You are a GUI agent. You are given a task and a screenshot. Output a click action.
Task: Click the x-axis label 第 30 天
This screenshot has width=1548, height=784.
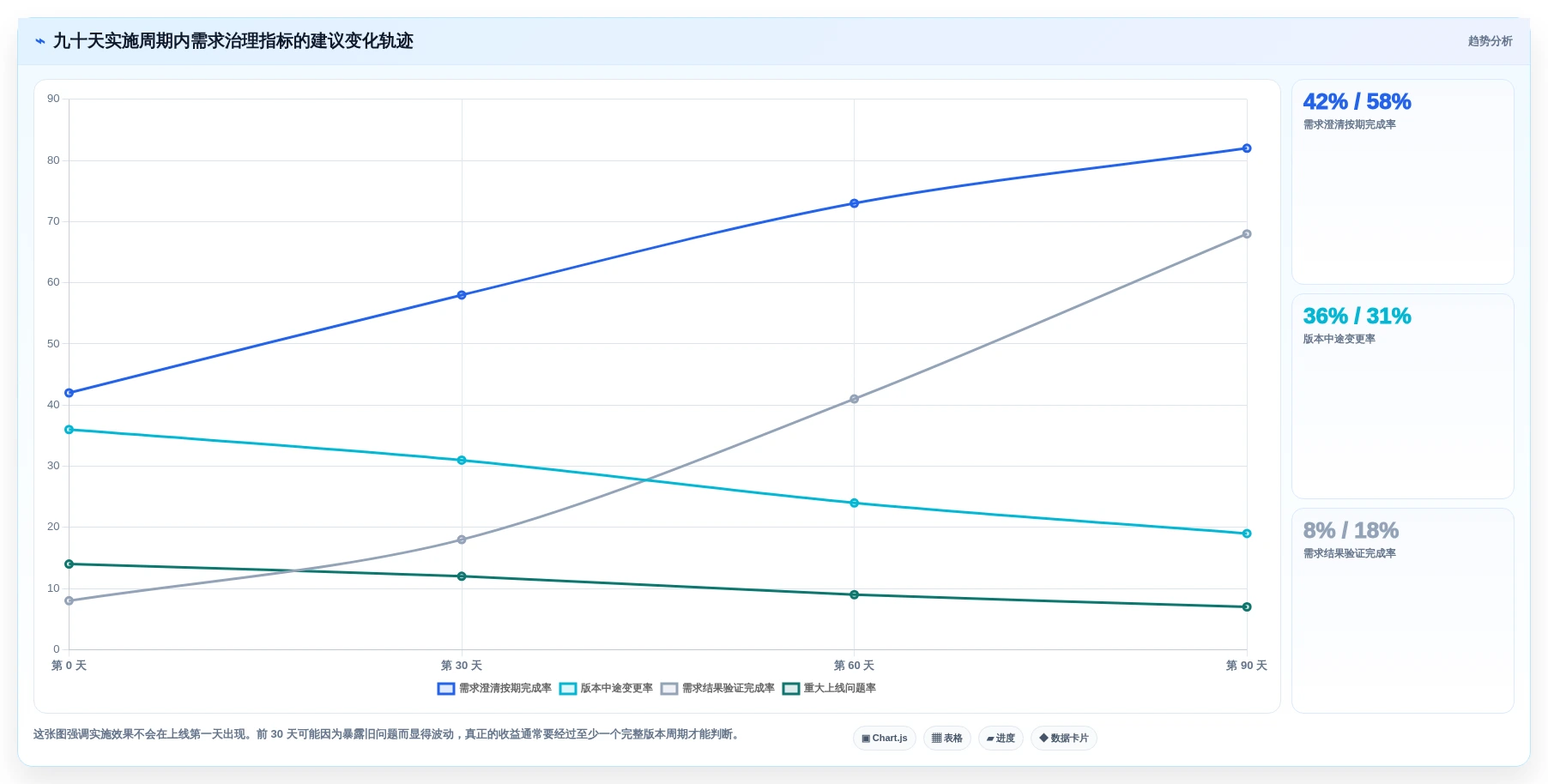point(462,666)
